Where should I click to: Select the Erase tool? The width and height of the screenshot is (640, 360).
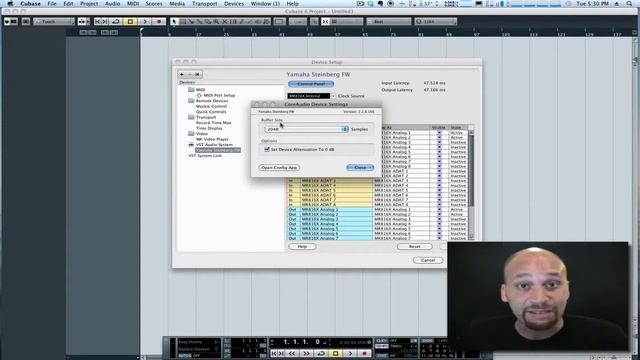207,21
